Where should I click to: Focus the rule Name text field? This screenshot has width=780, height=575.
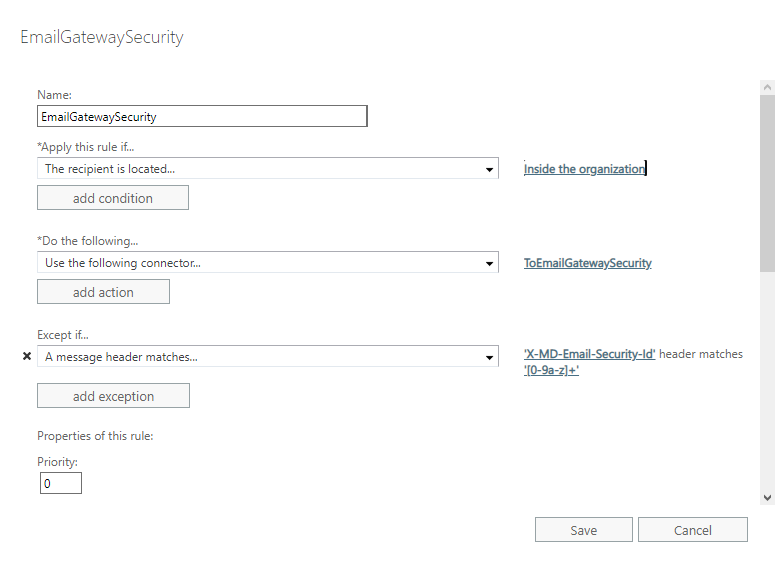pyautogui.click(x=202, y=116)
